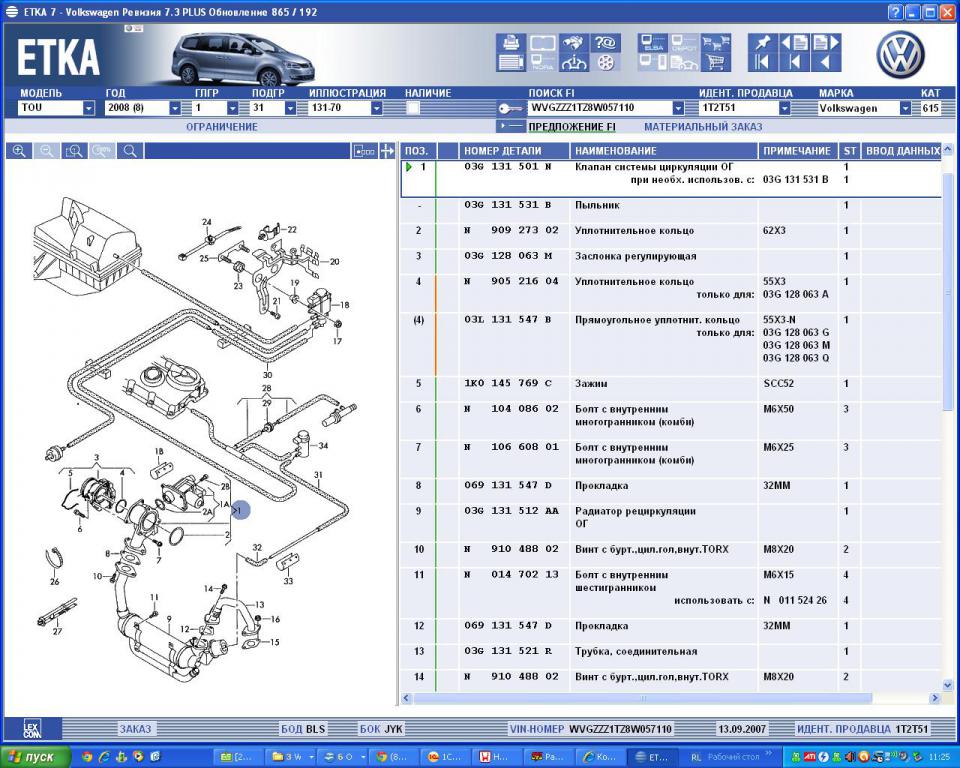Expand the Подгр dropdown

(290, 108)
